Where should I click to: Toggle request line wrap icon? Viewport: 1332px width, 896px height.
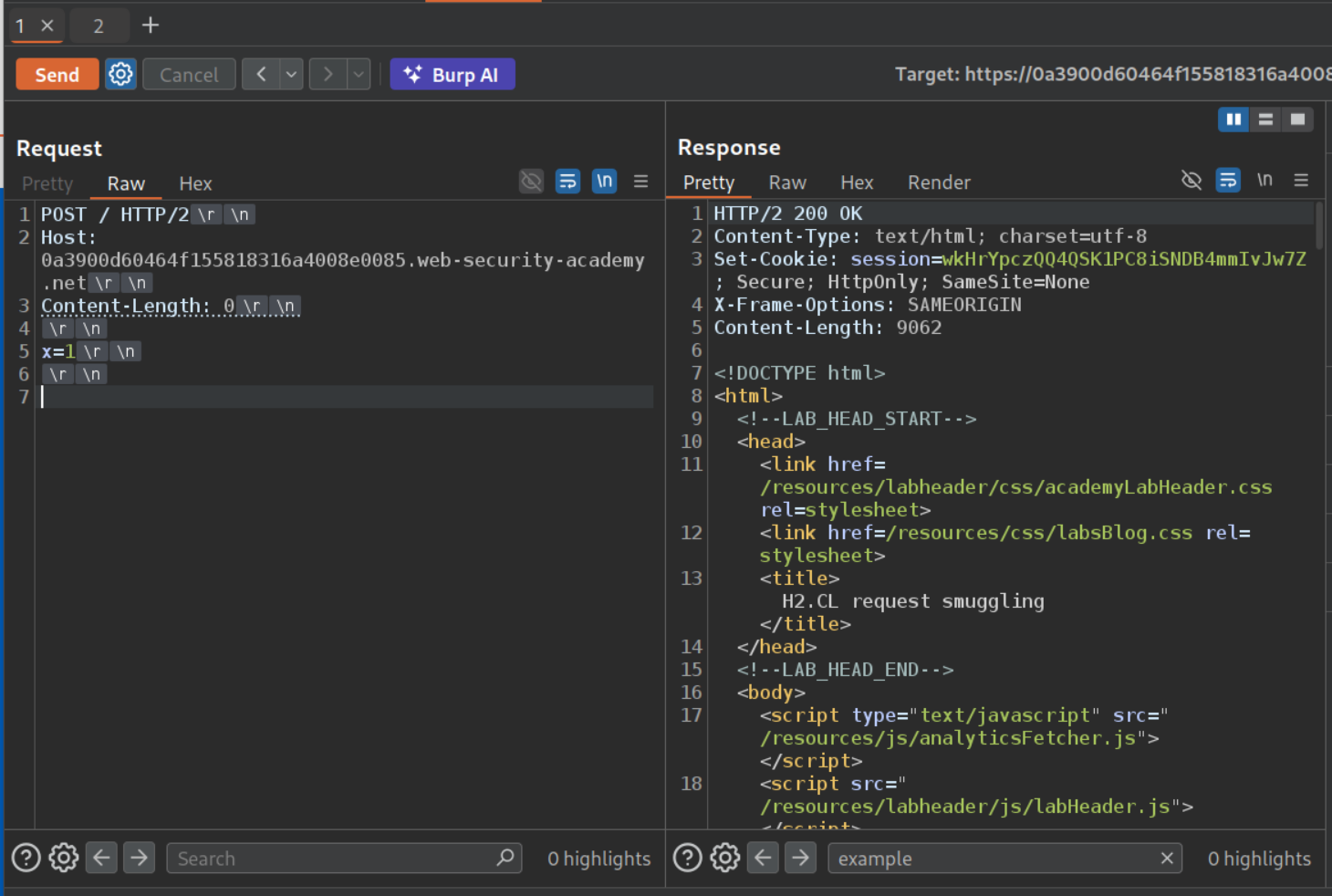[567, 182]
